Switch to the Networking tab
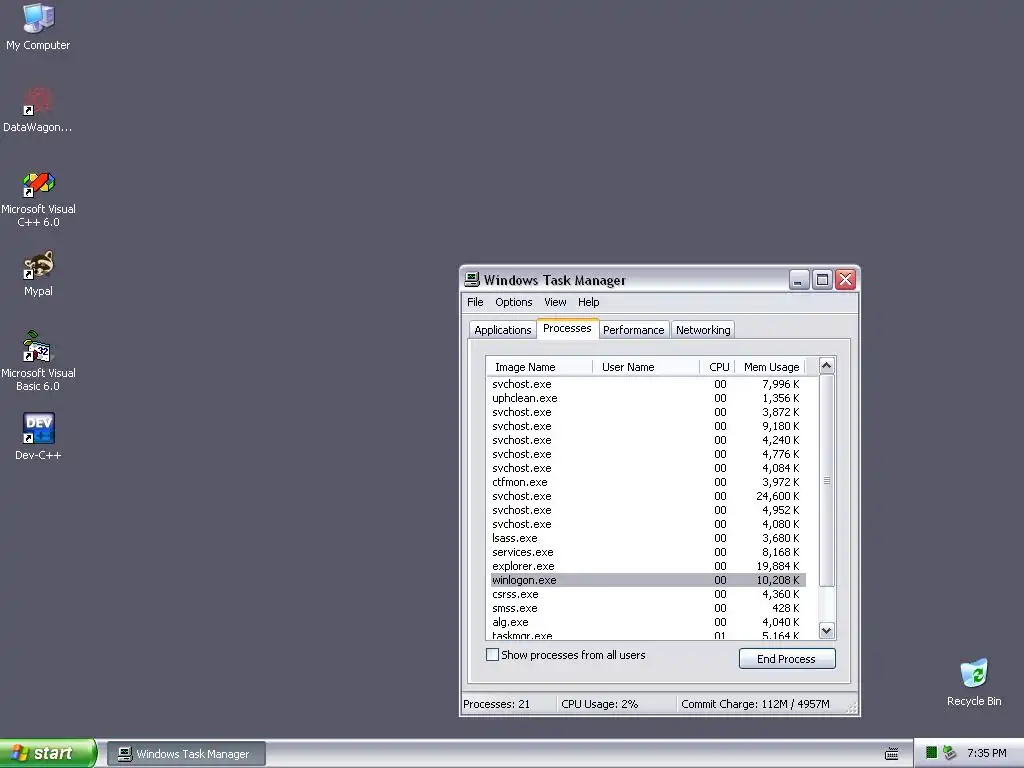The image size is (1024, 768). pyautogui.click(x=703, y=330)
